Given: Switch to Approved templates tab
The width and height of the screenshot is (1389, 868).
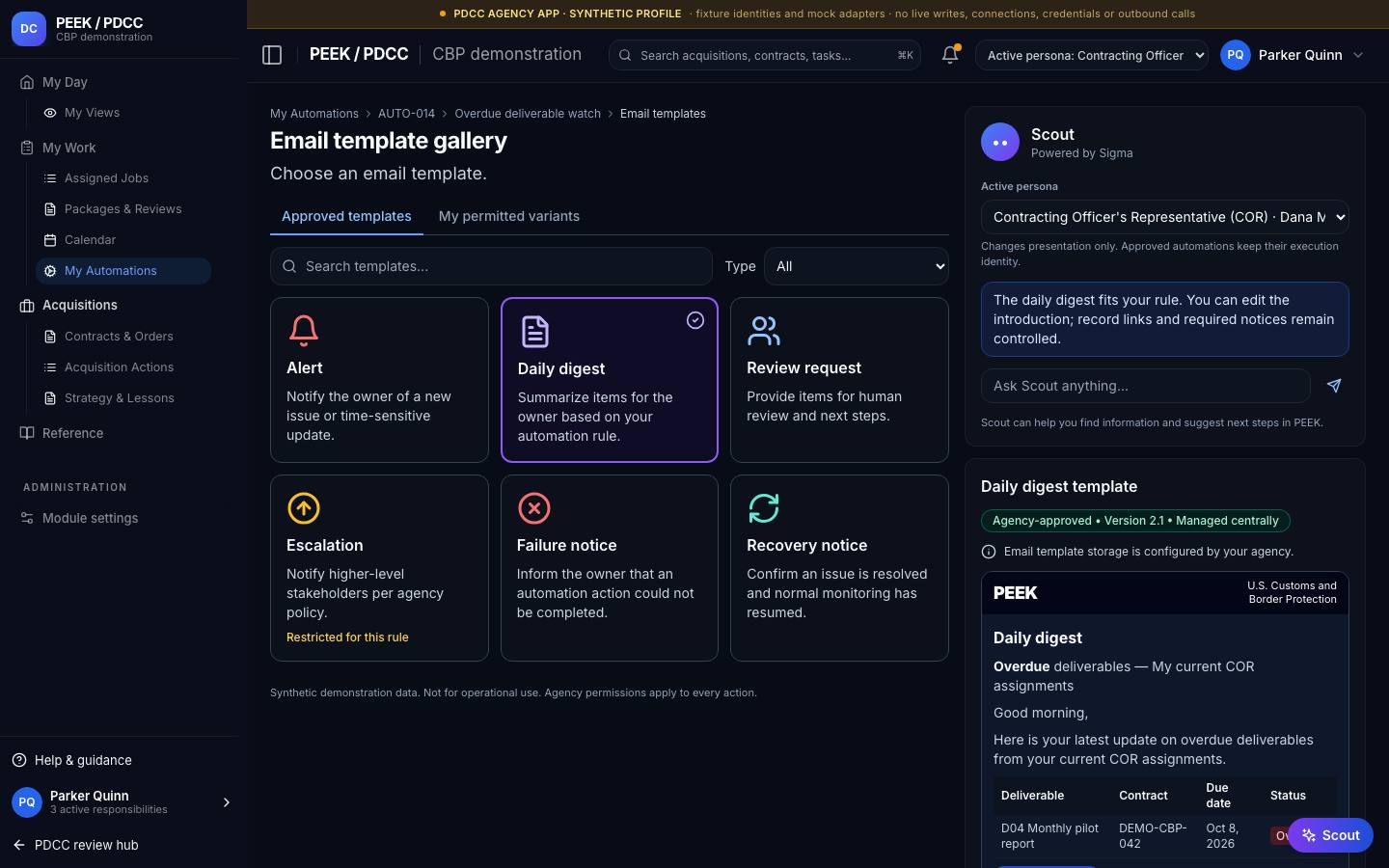Looking at the screenshot, I should point(346,216).
